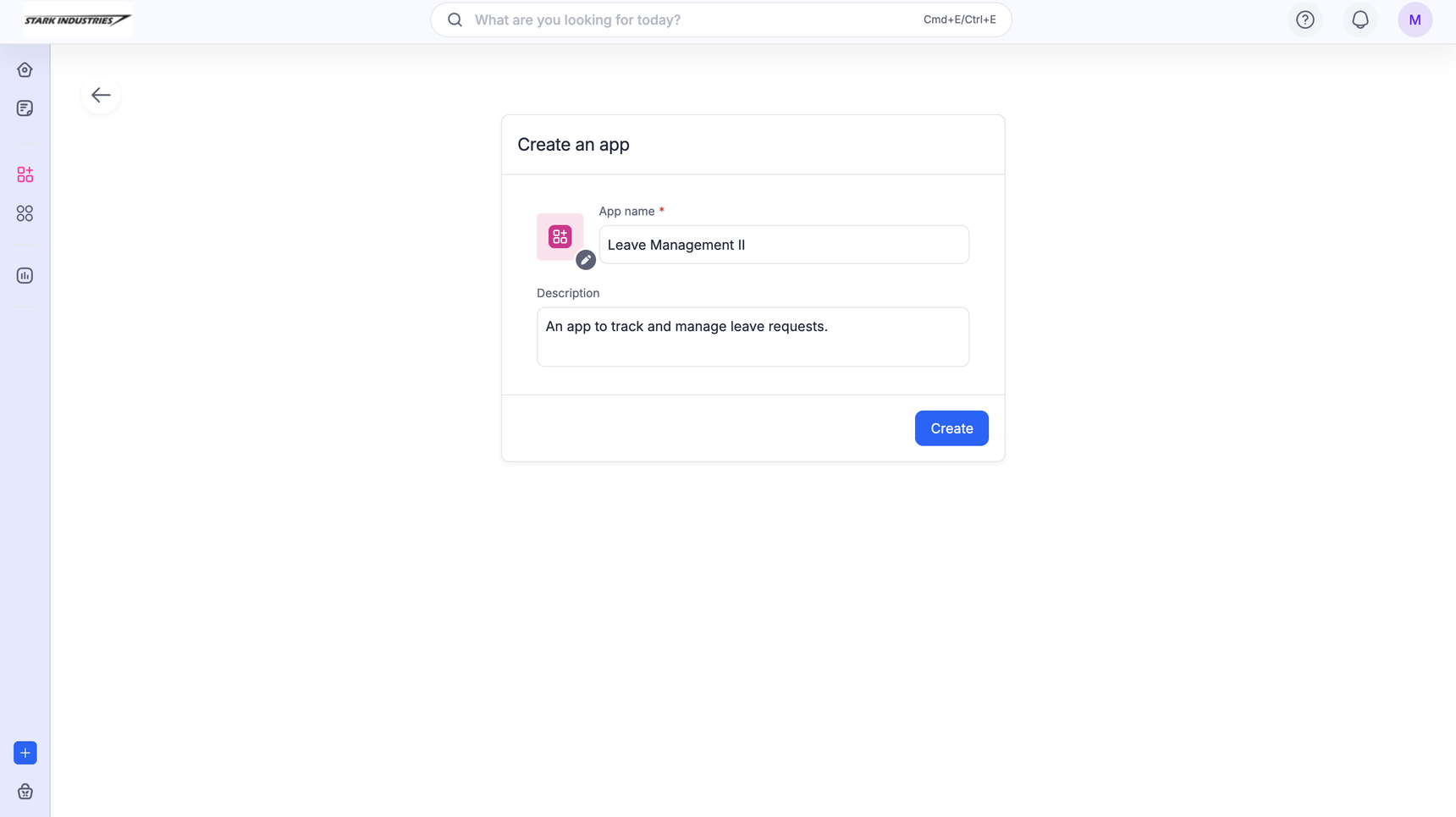Click the "Description" field label

point(568,293)
